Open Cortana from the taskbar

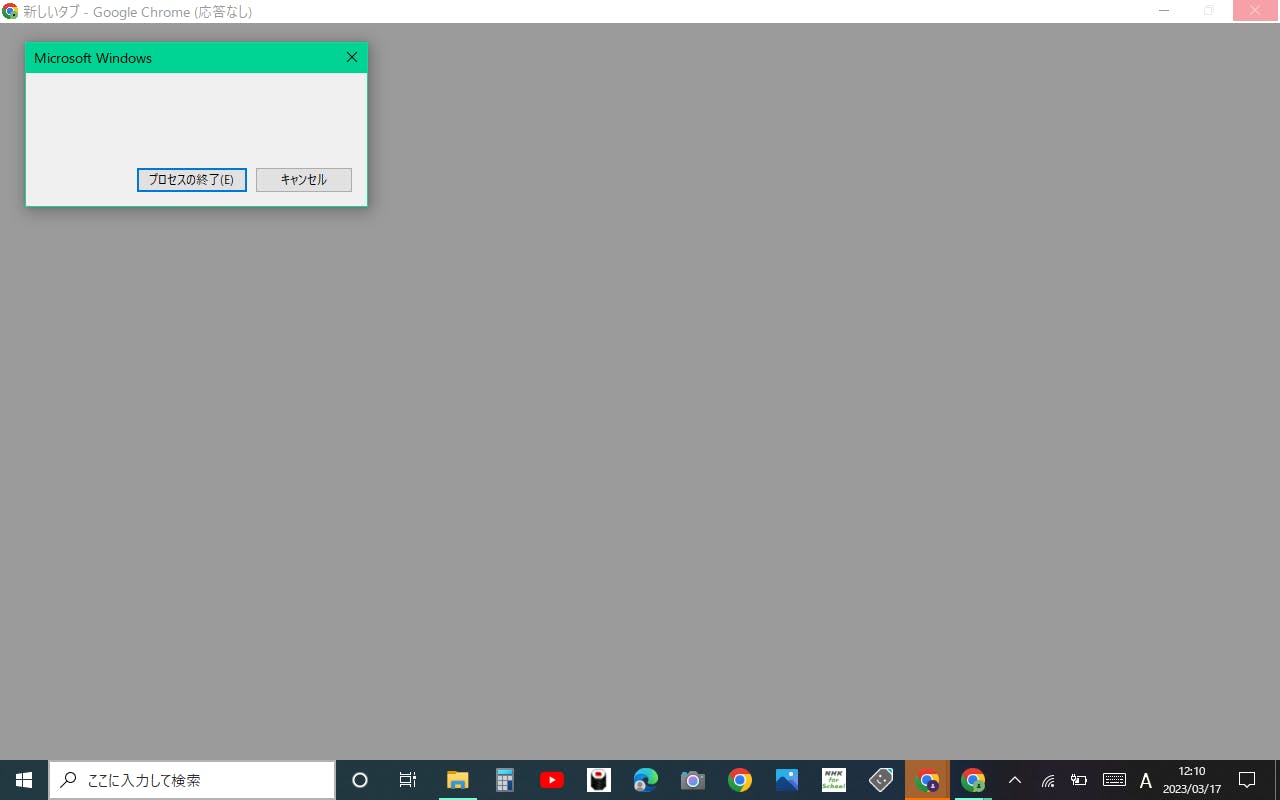360,780
